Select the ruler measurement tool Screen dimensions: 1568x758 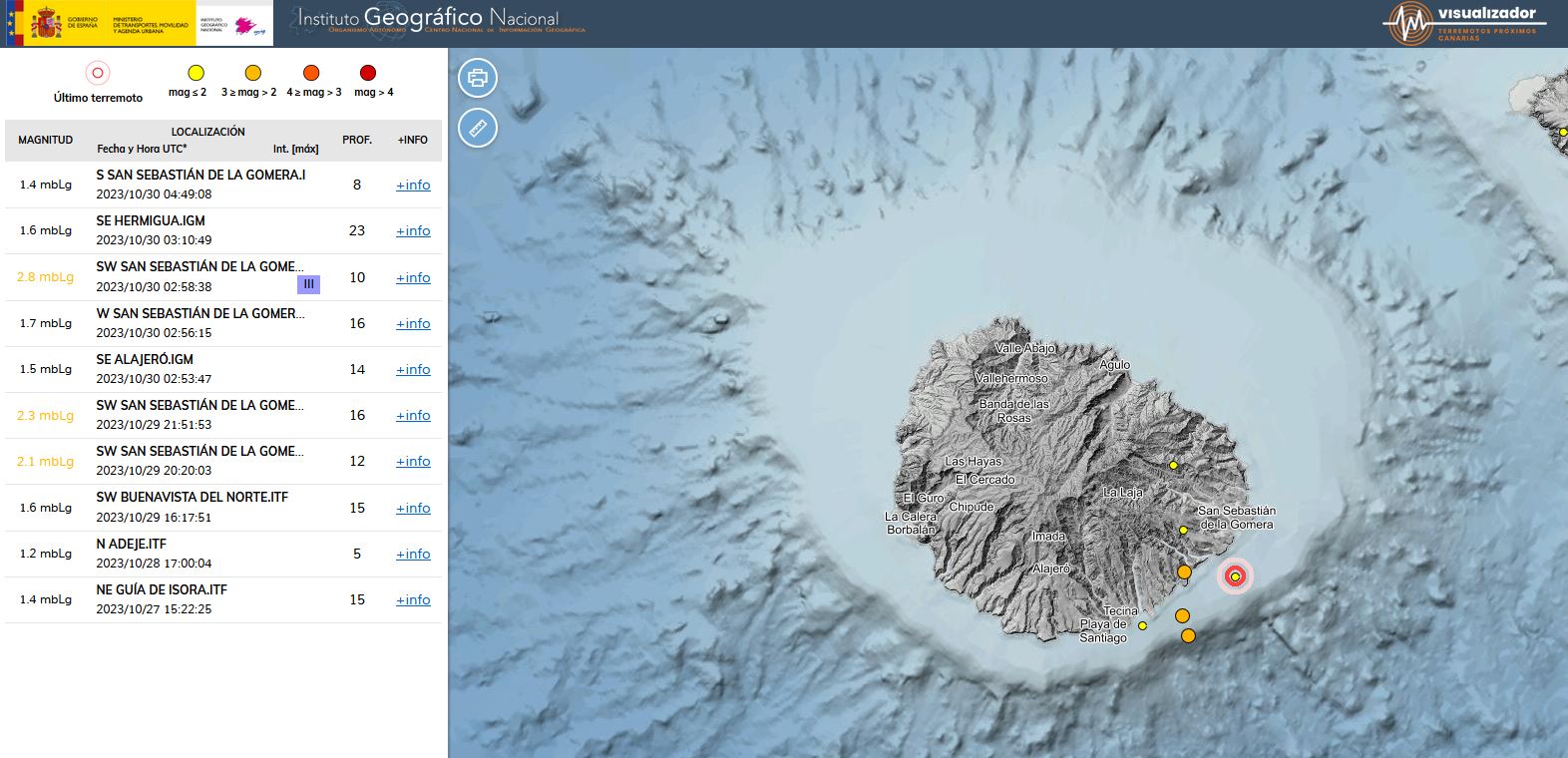click(478, 128)
